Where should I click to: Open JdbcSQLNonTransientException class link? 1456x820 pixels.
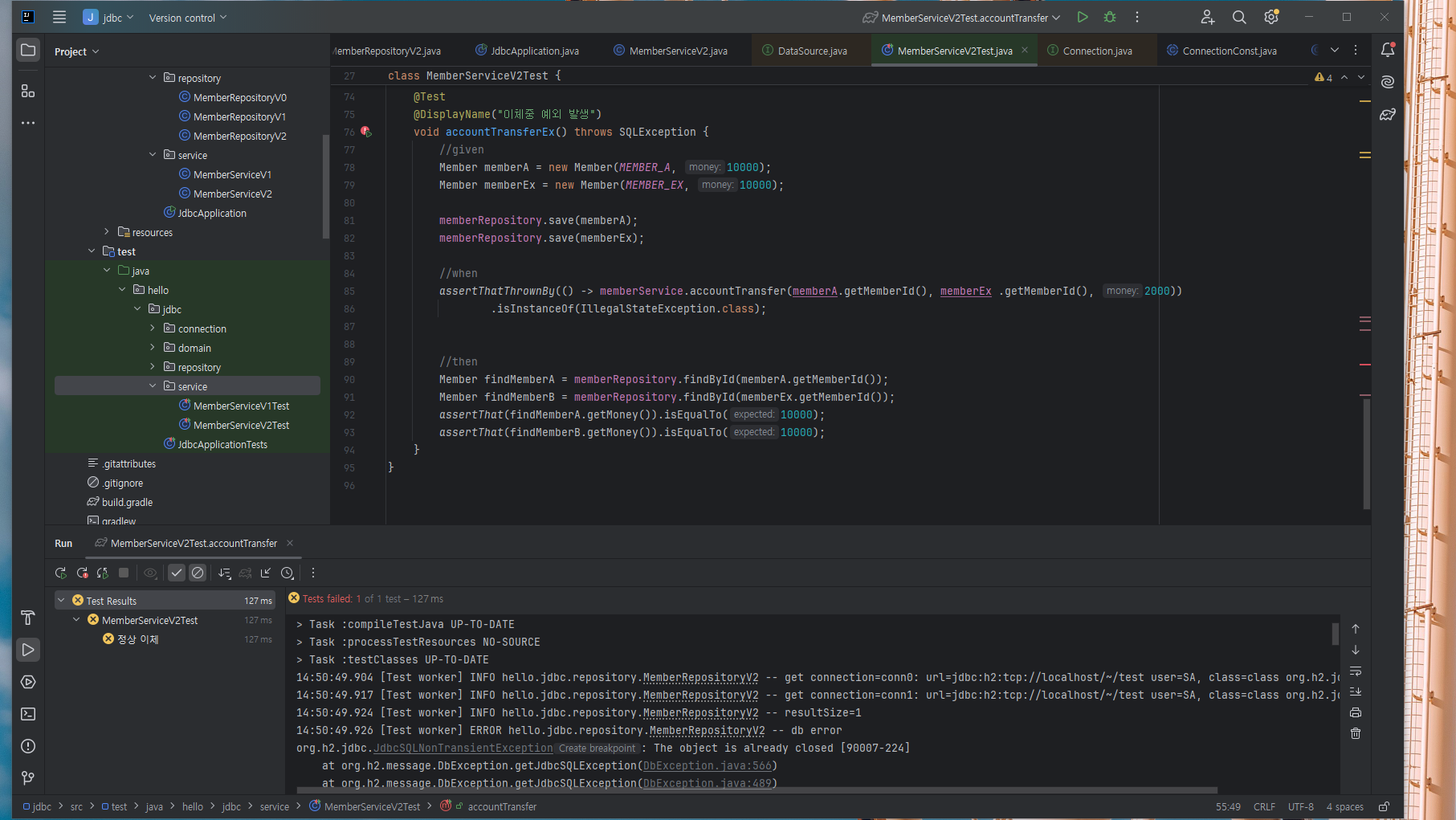463,749
